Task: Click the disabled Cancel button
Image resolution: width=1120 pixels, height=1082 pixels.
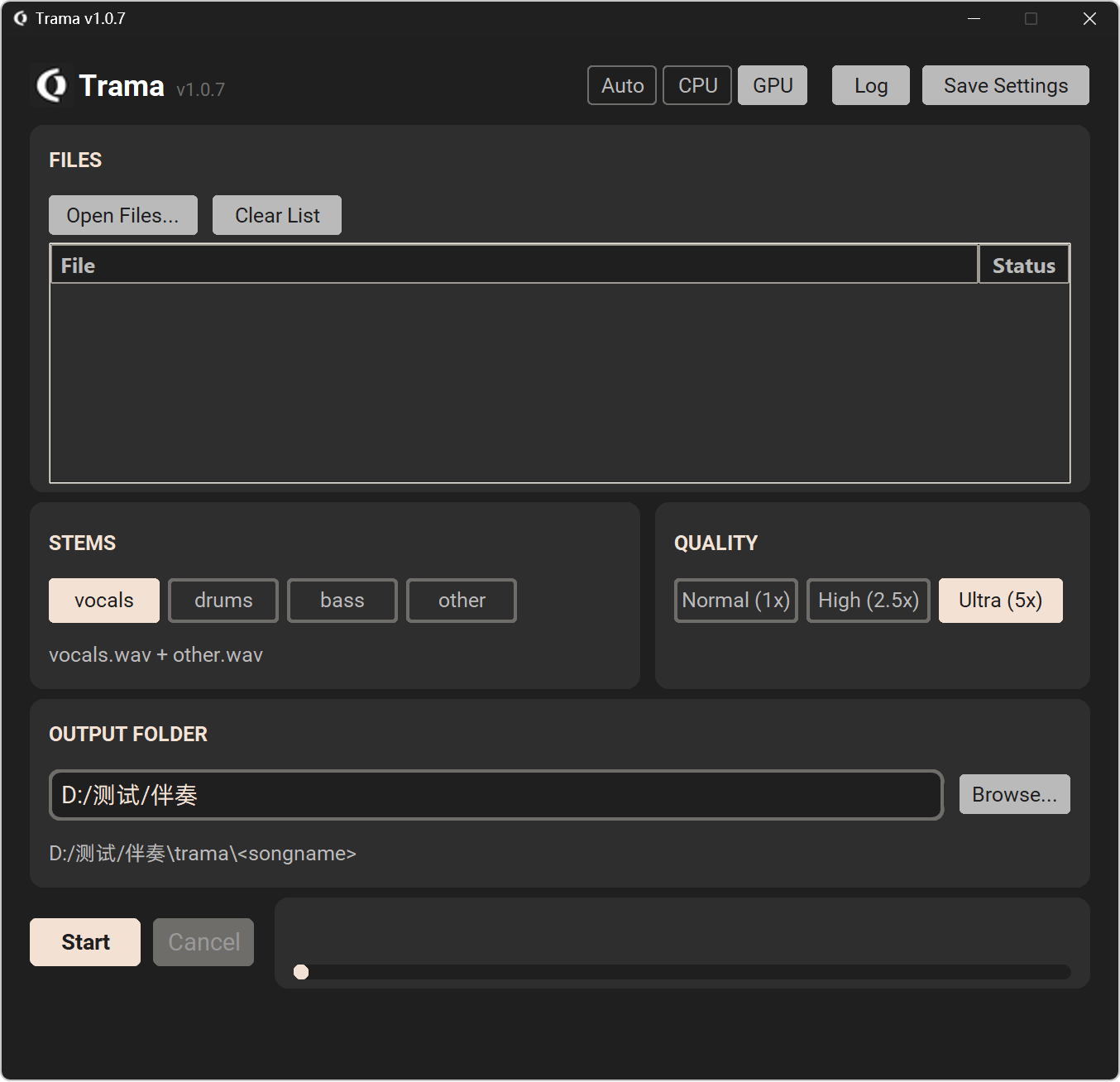Action: pyautogui.click(x=203, y=942)
